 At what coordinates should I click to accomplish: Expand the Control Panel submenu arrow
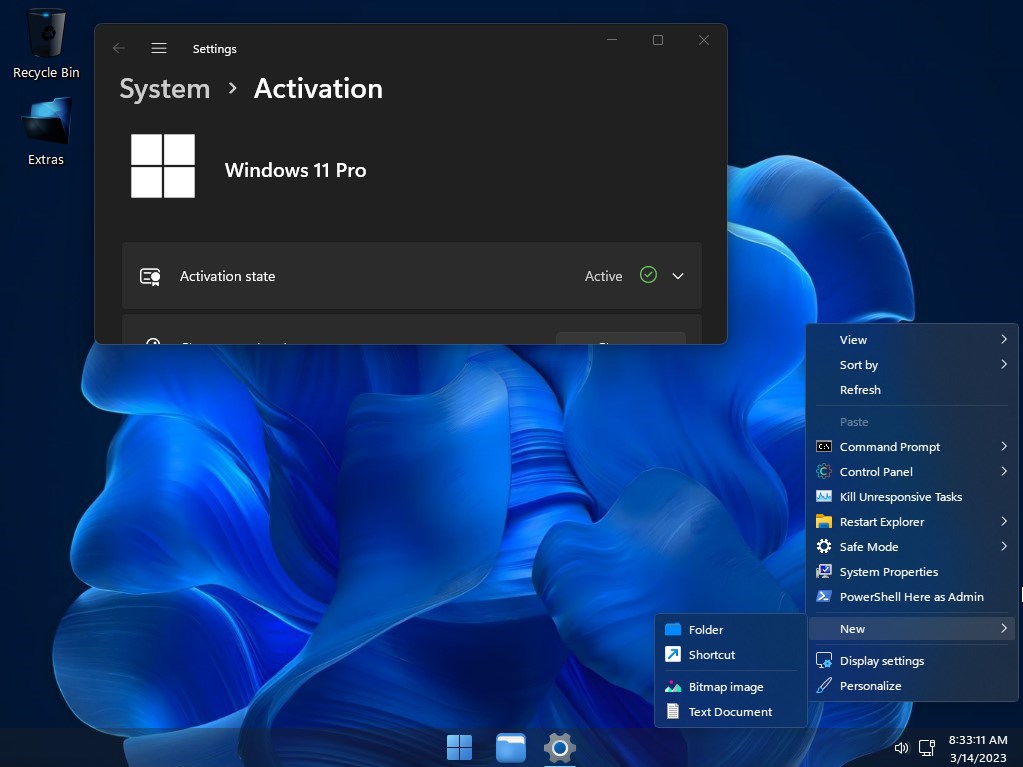coord(1003,471)
